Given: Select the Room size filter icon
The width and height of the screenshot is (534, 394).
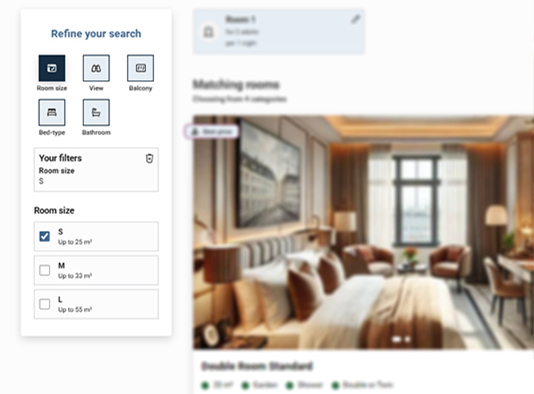Looking at the screenshot, I should point(52,68).
